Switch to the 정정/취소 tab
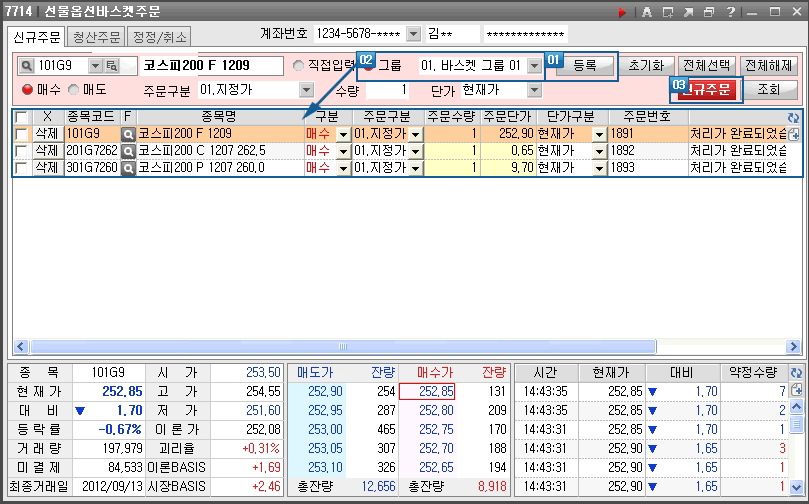The width and height of the screenshot is (809, 504). (159, 37)
